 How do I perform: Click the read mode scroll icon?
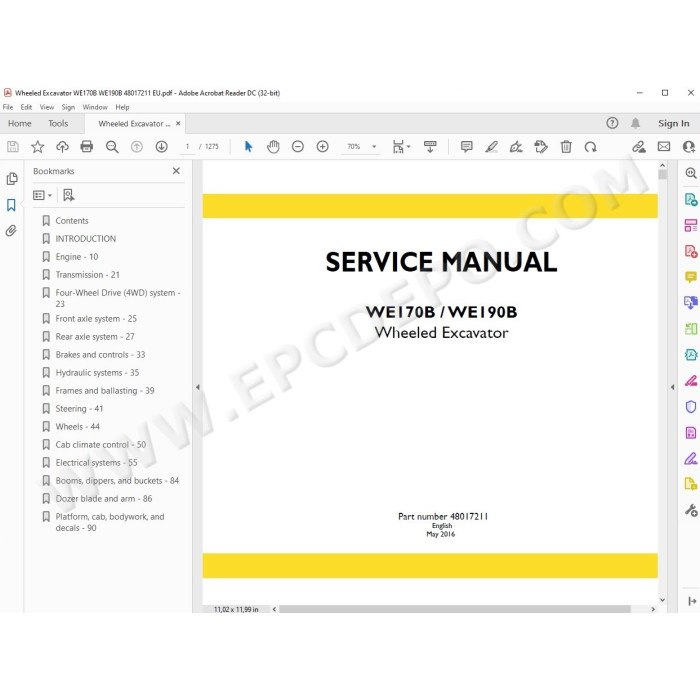point(430,146)
